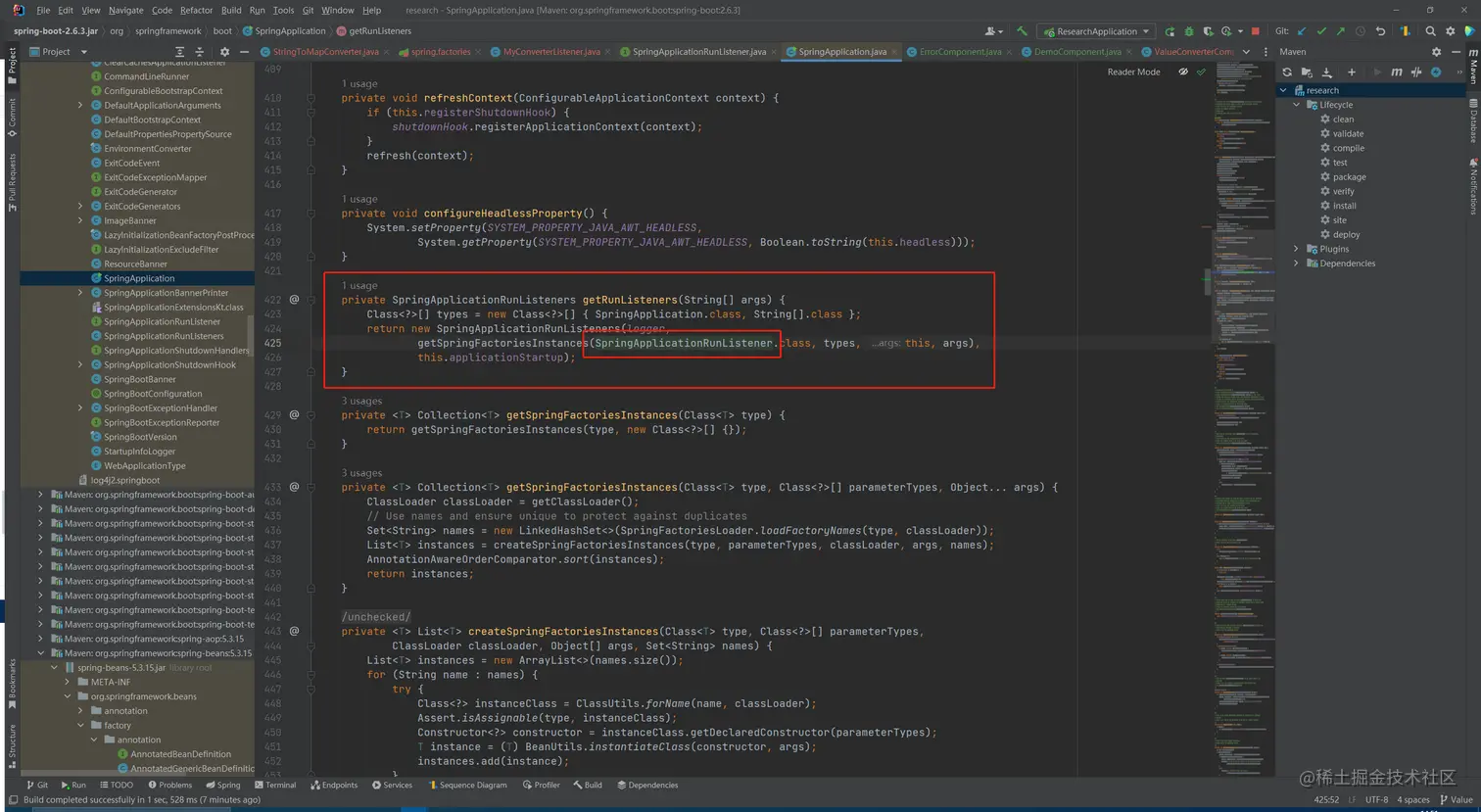Click Maven download sources icon
Viewport: 1481px width, 812px height.
(x=1327, y=72)
